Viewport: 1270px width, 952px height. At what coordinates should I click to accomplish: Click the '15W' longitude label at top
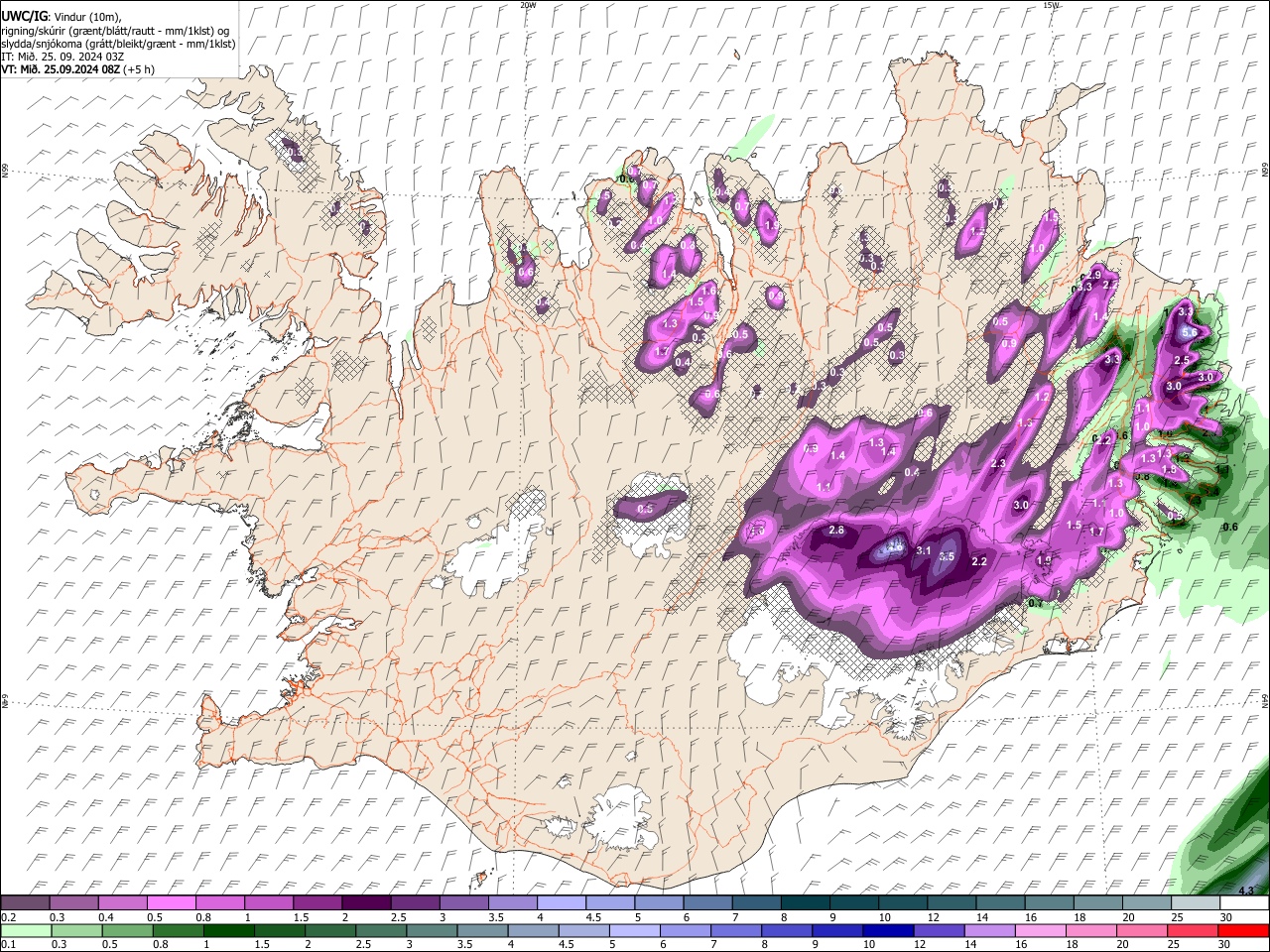click(x=1051, y=5)
